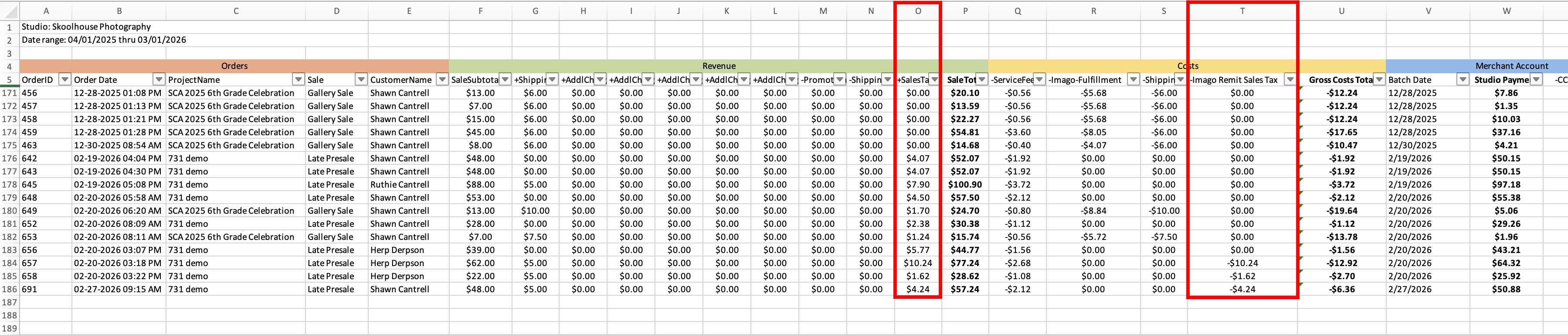Click the '731 demo' cell in row 176

pos(236,158)
